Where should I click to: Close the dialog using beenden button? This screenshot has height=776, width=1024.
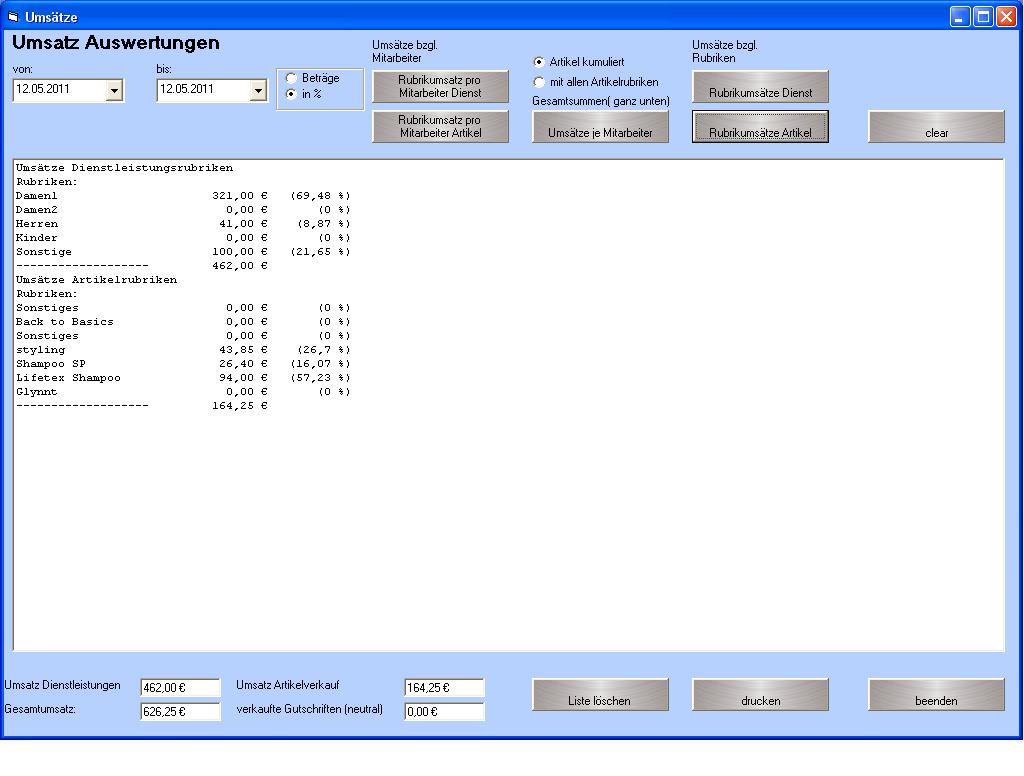coord(936,695)
